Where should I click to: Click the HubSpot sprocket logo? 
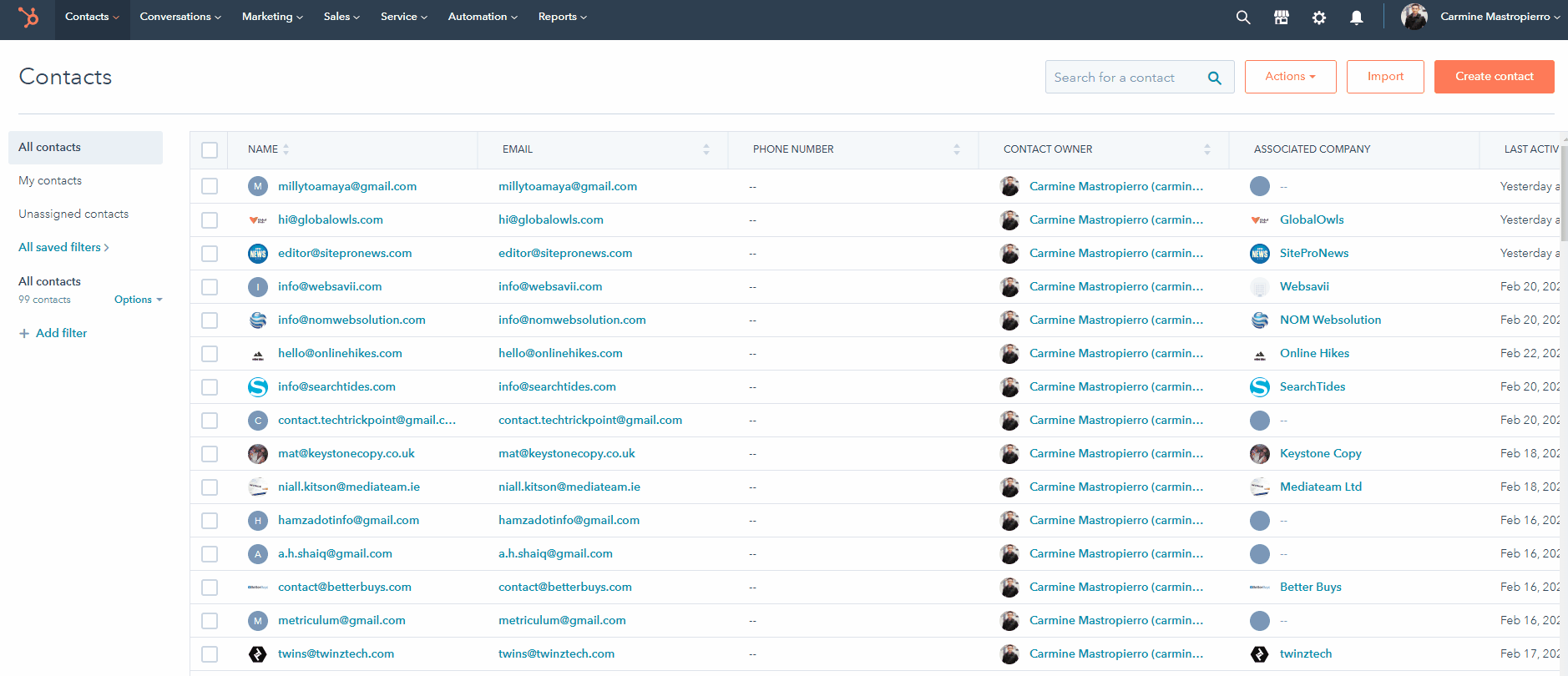tap(28, 17)
